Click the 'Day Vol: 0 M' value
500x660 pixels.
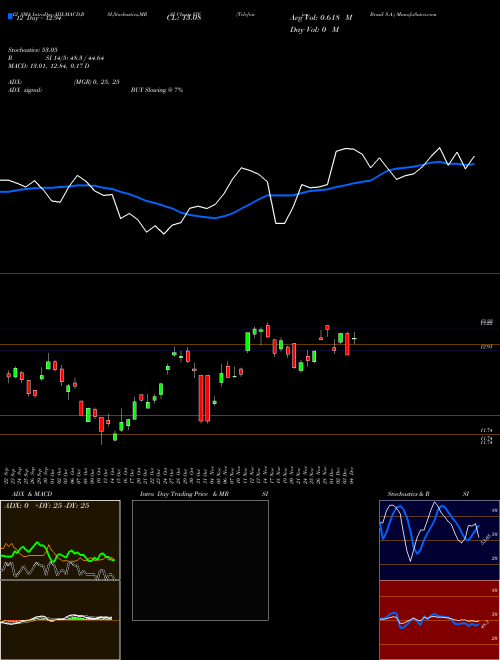pos(314,29)
